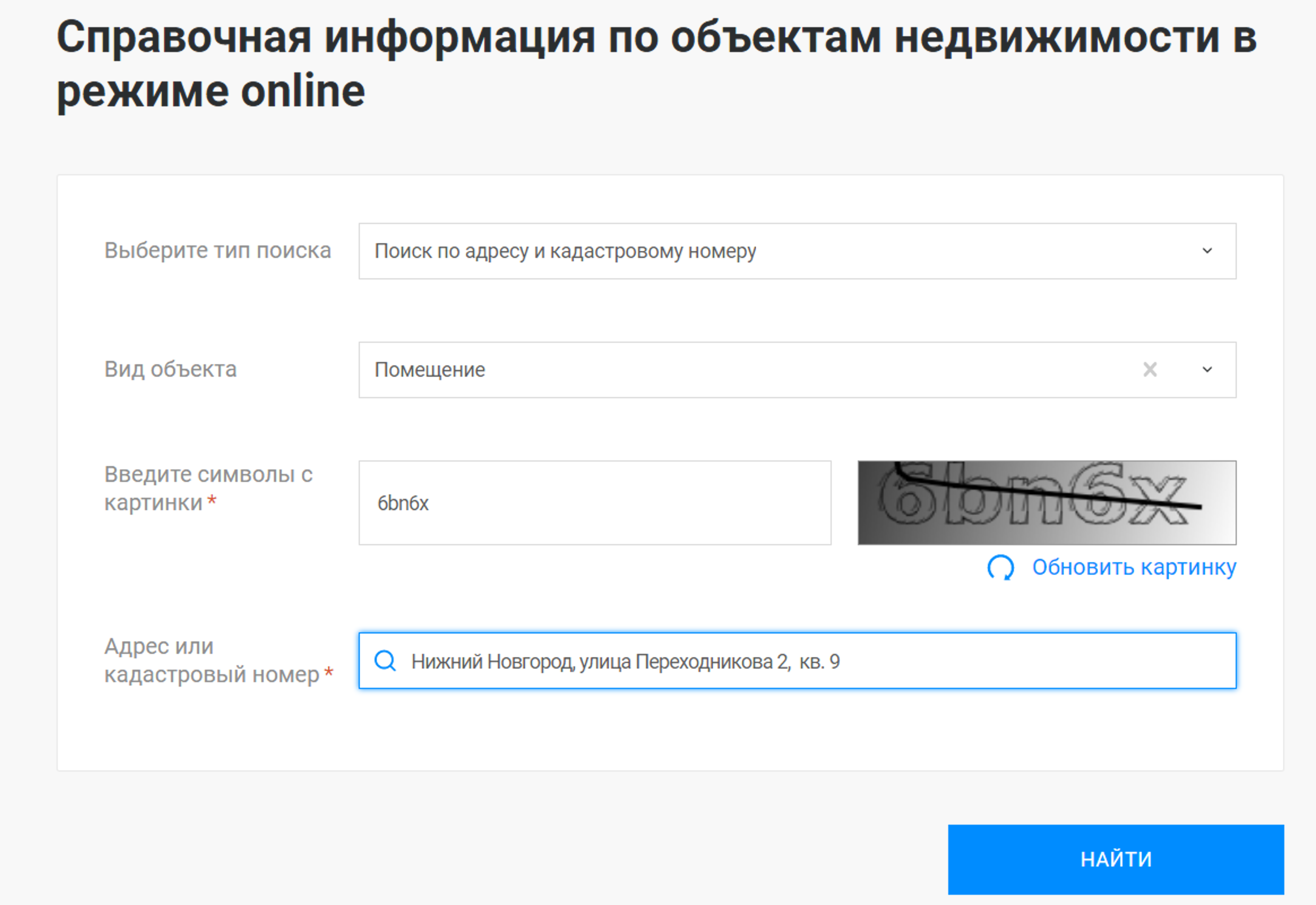
Task: Select the 'Поиск по адресу и кадастровому номеру' combo box
Action: click(x=797, y=251)
